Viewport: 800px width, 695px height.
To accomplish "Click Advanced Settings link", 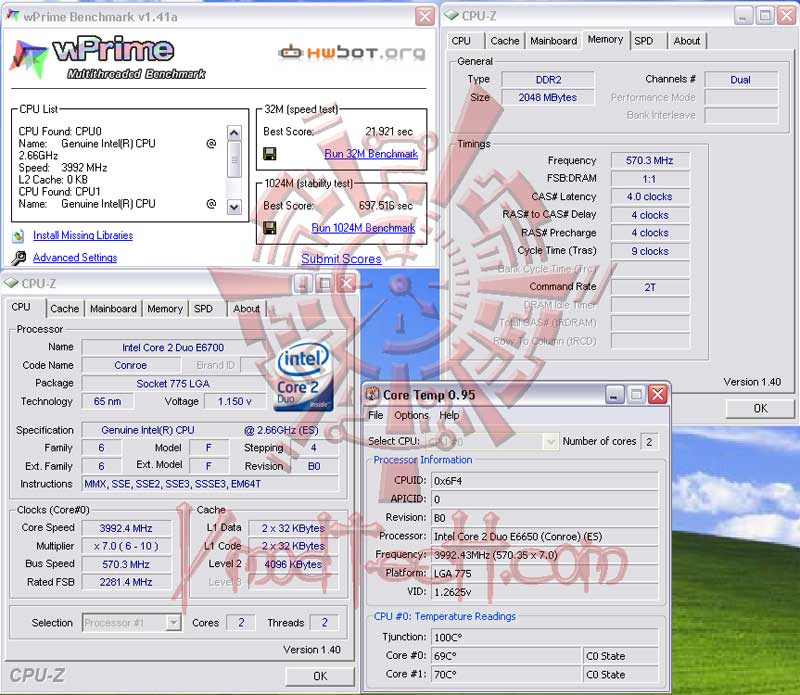I will [75, 258].
